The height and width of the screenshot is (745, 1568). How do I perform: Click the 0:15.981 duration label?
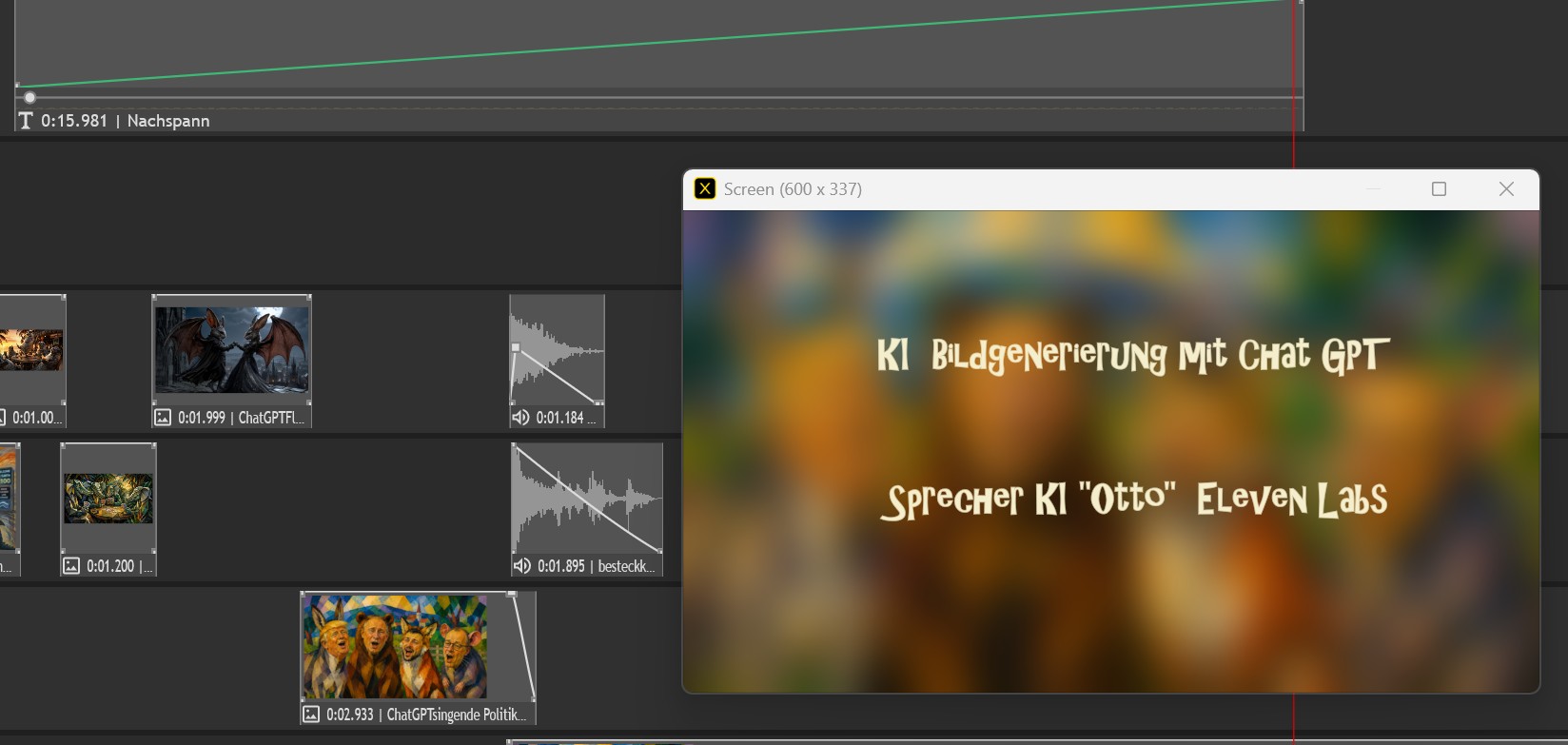click(x=74, y=121)
